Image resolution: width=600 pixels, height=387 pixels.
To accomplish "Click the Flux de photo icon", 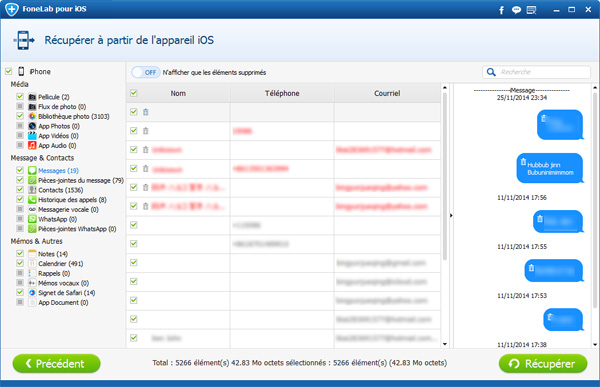I will [32, 106].
